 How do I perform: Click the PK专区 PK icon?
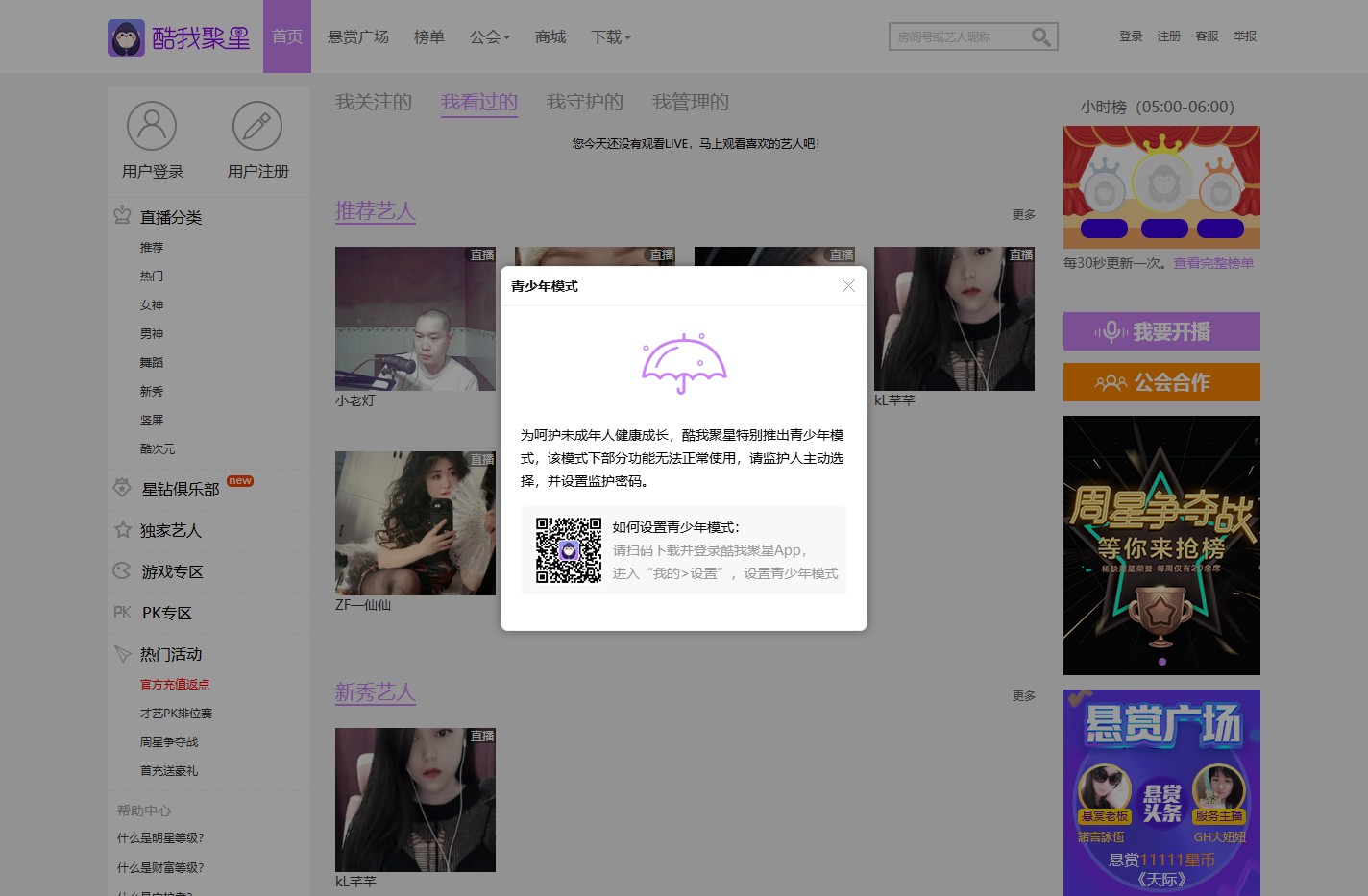pyautogui.click(x=122, y=612)
